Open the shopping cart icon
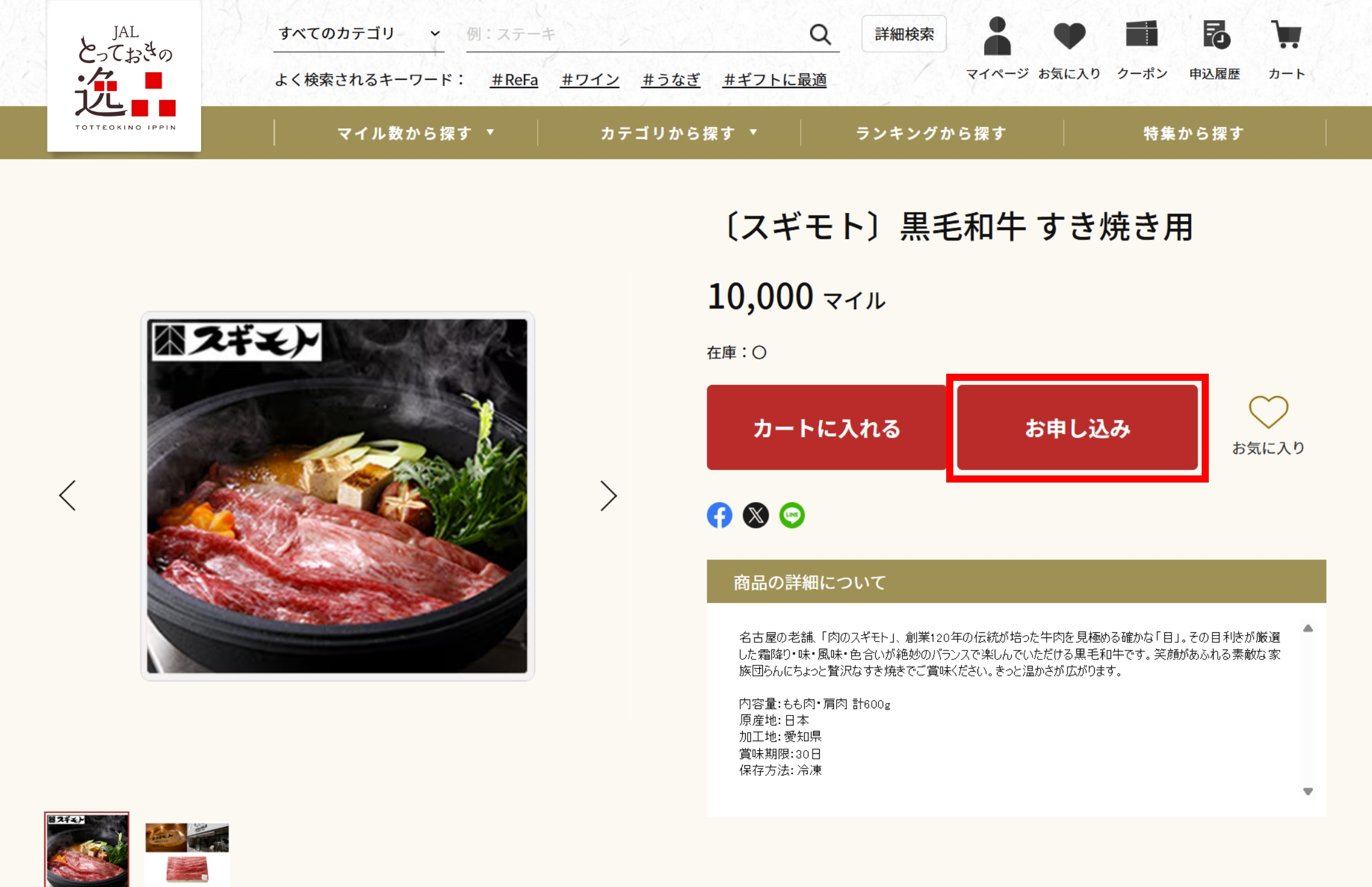The width and height of the screenshot is (1372, 887). tap(1286, 34)
